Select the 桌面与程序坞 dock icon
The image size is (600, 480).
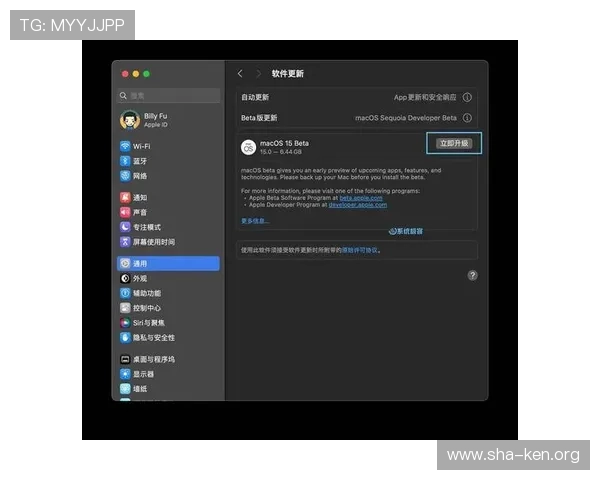pyautogui.click(x=125, y=359)
